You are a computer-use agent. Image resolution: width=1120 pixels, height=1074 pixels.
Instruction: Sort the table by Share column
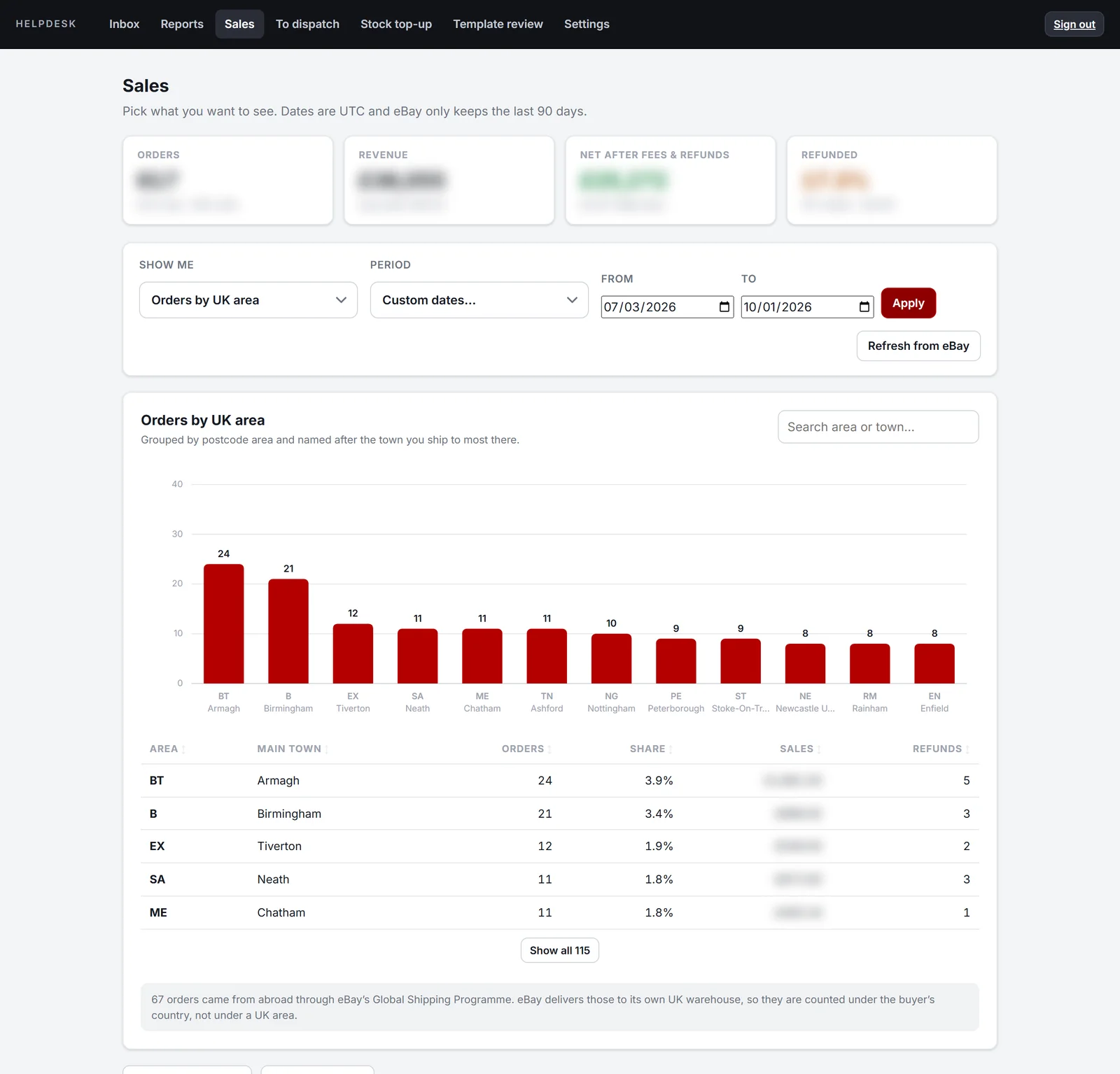(651, 749)
